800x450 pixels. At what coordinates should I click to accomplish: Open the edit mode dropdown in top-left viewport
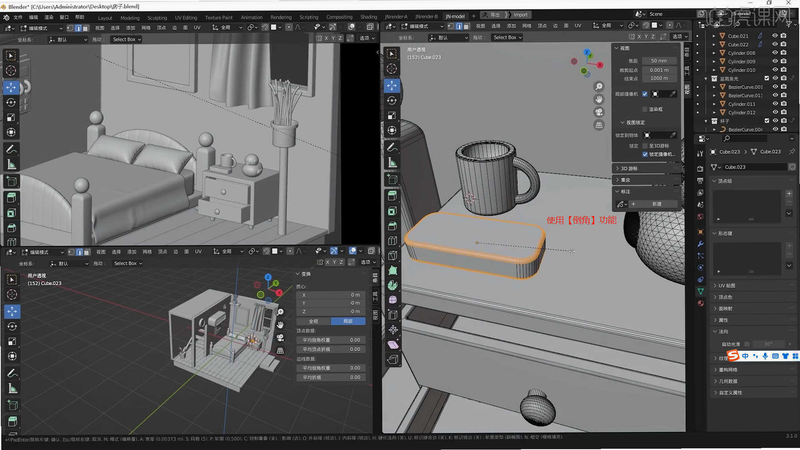(x=42, y=28)
